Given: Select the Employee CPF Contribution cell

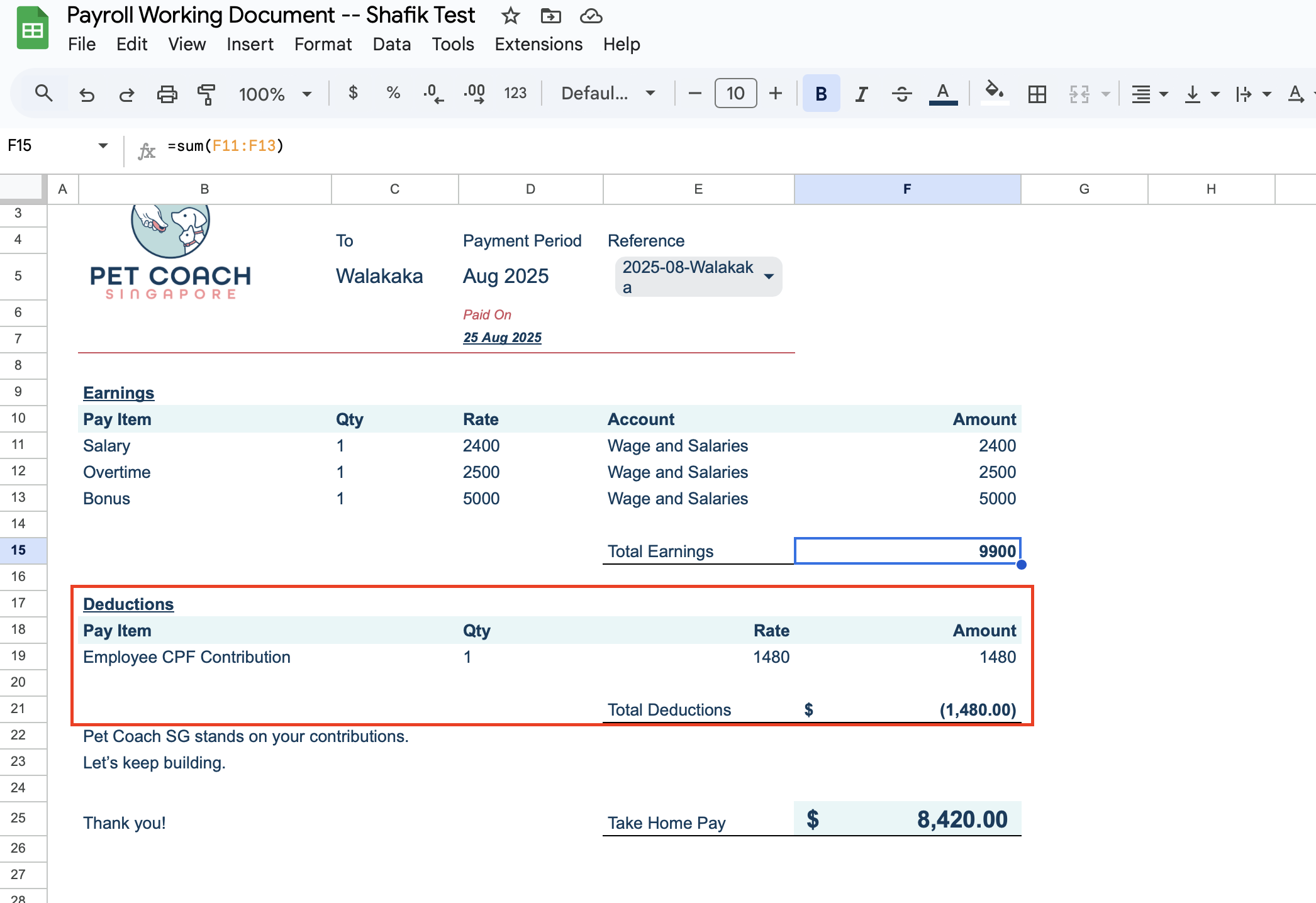Looking at the screenshot, I should [187, 657].
